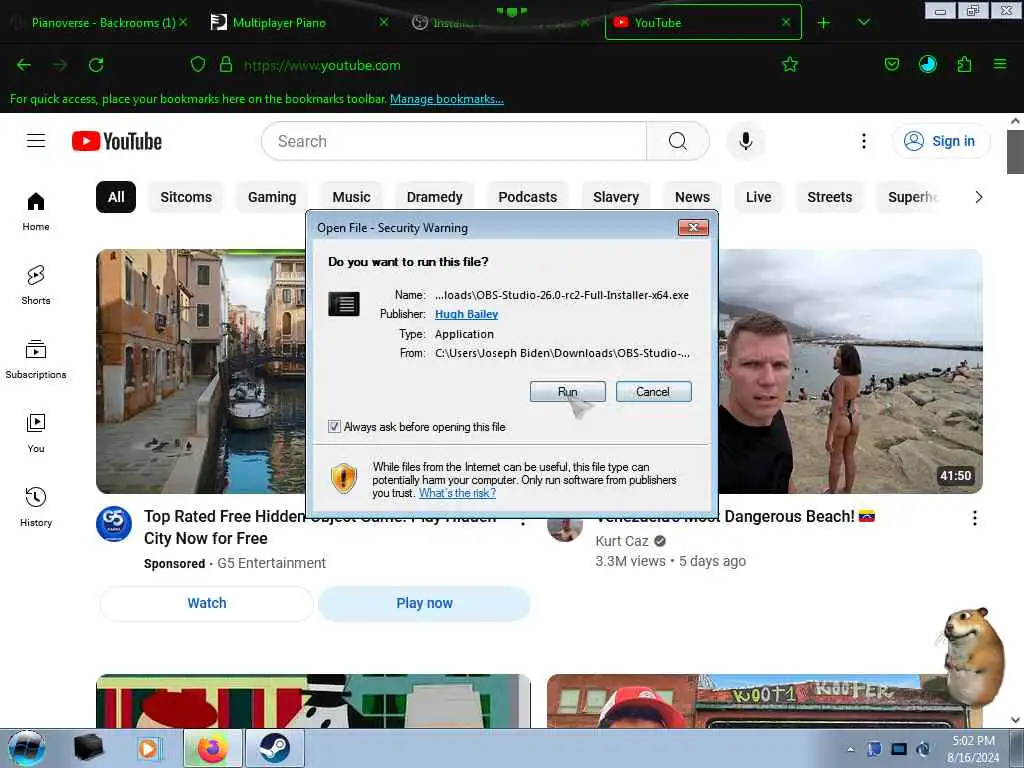Expand the list all tabs chevron
This screenshot has width=1024, height=768.
863,23
